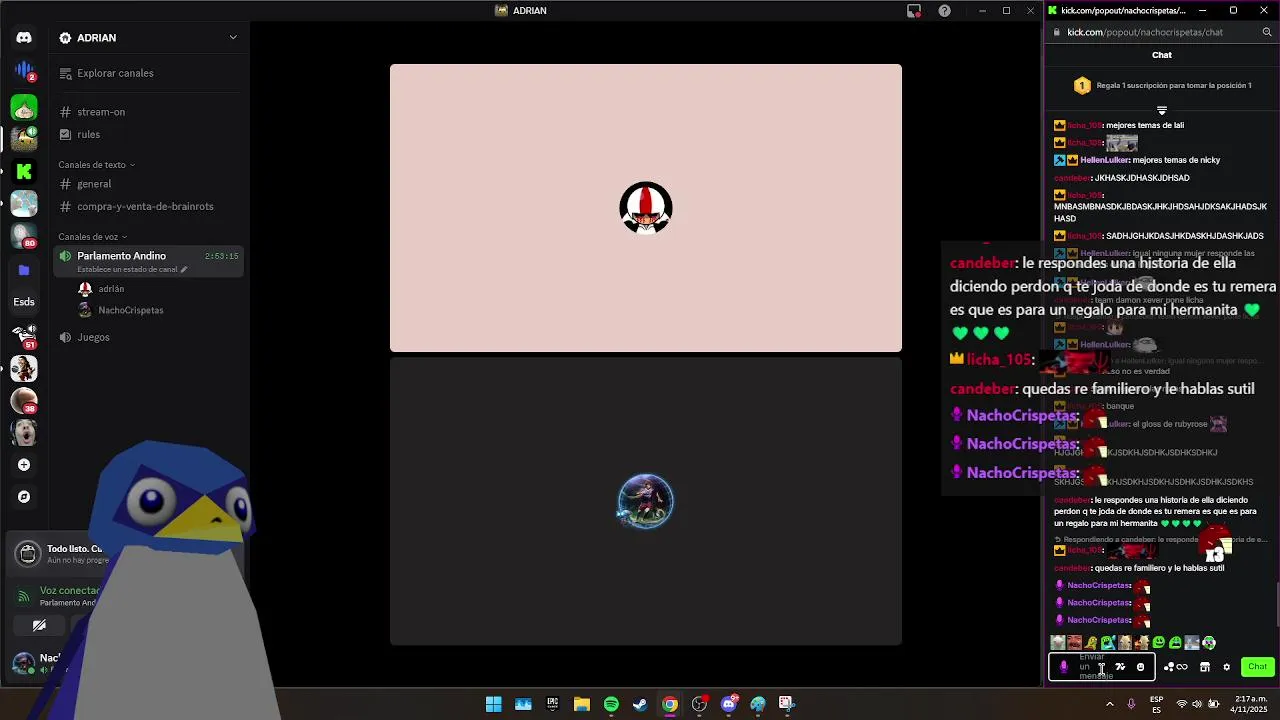This screenshot has width=1280, height=720.
Task: Open the blue server folder icon
Action: [24, 270]
